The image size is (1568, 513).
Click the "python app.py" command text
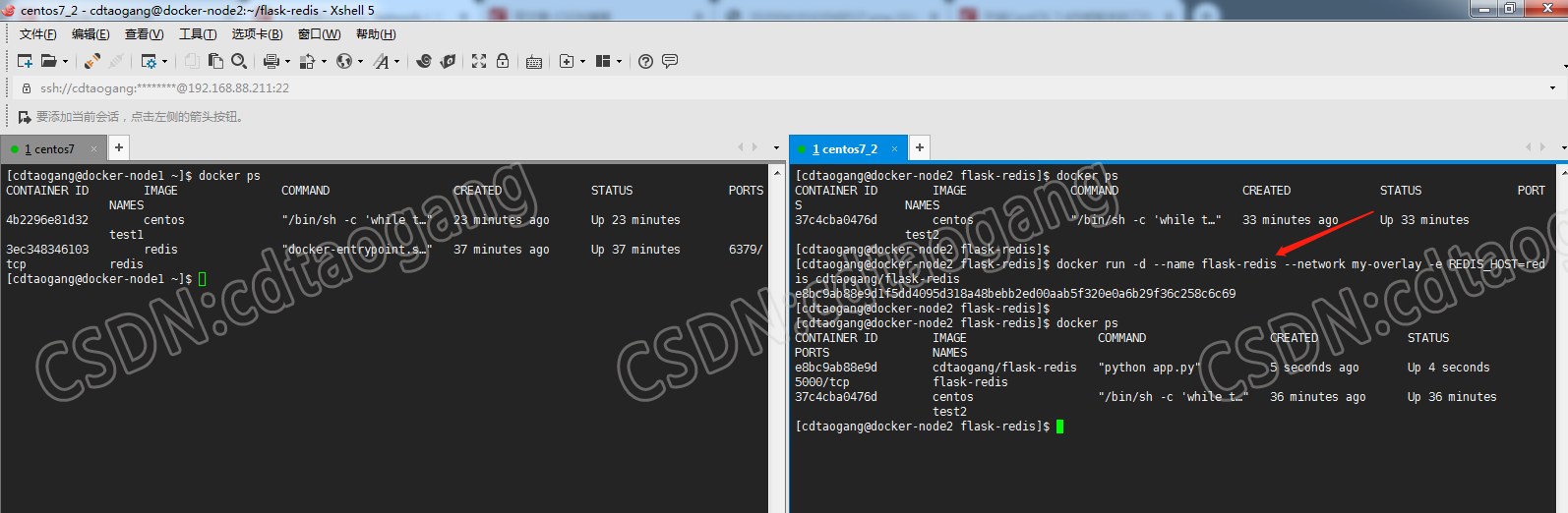pyautogui.click(x=1149, y=368)
